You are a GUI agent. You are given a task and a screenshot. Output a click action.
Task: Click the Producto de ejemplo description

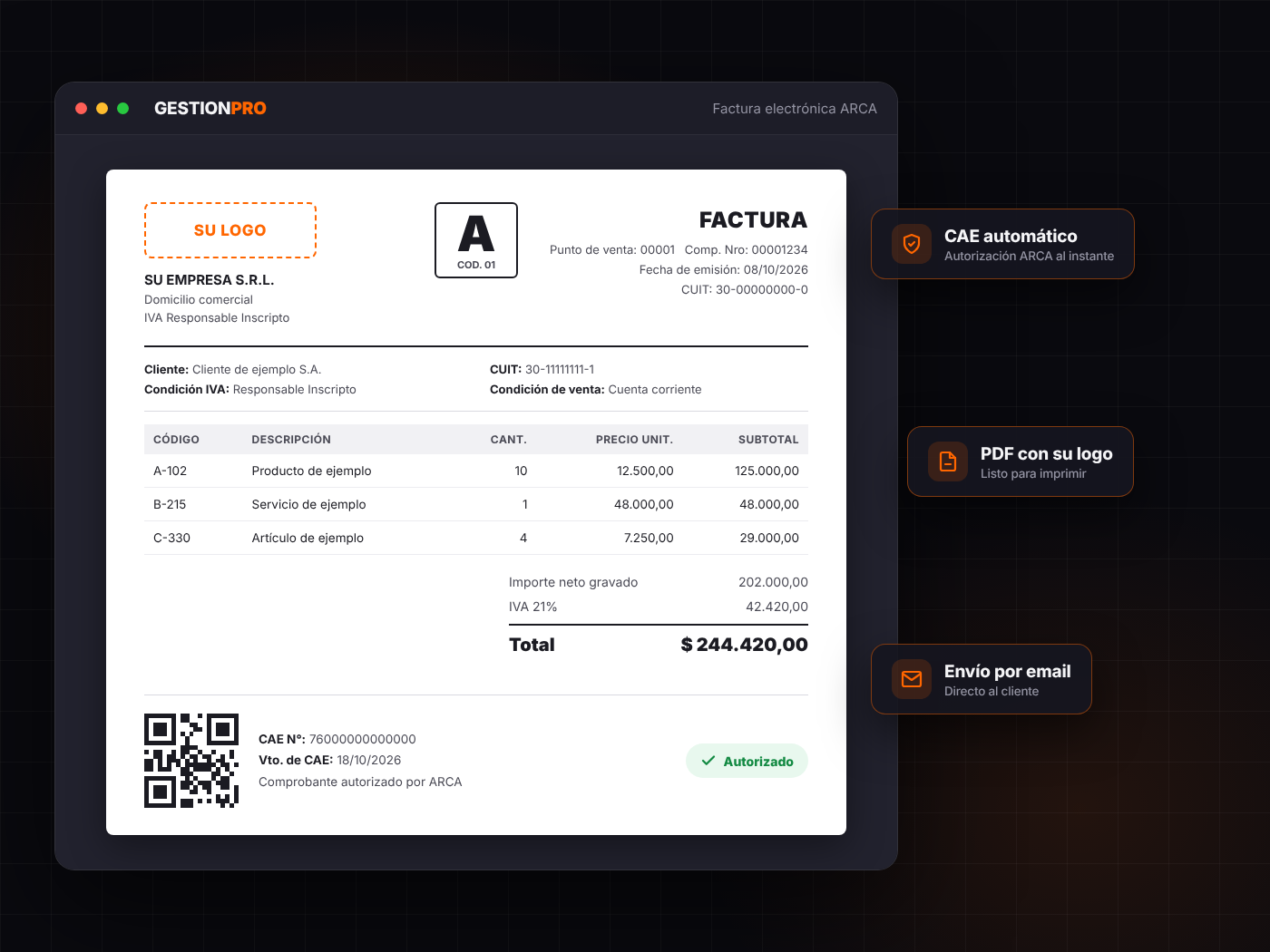(x=311, y=471)
